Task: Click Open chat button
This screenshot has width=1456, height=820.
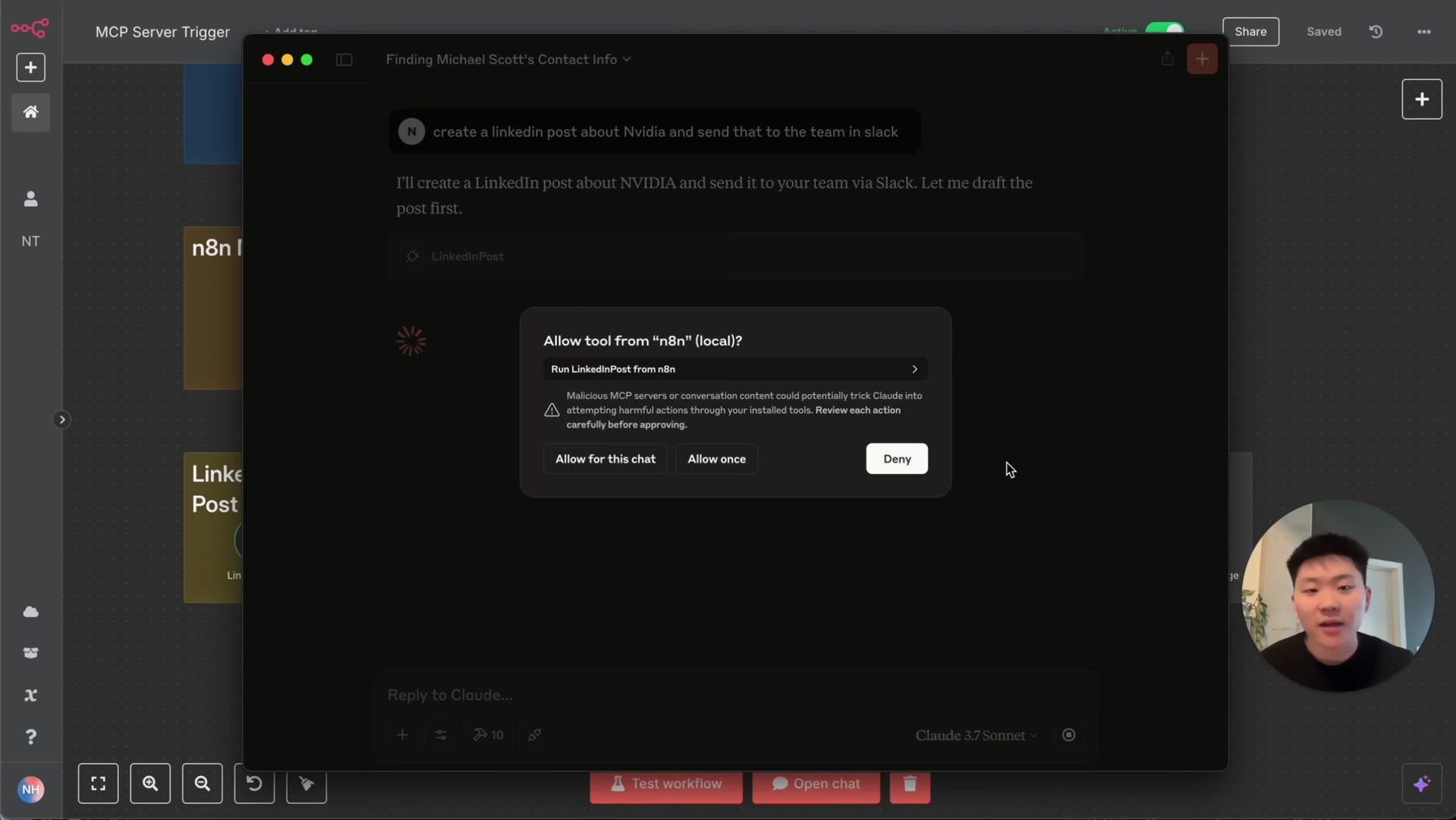Action: pyautogui.click(x=816, y=784)
